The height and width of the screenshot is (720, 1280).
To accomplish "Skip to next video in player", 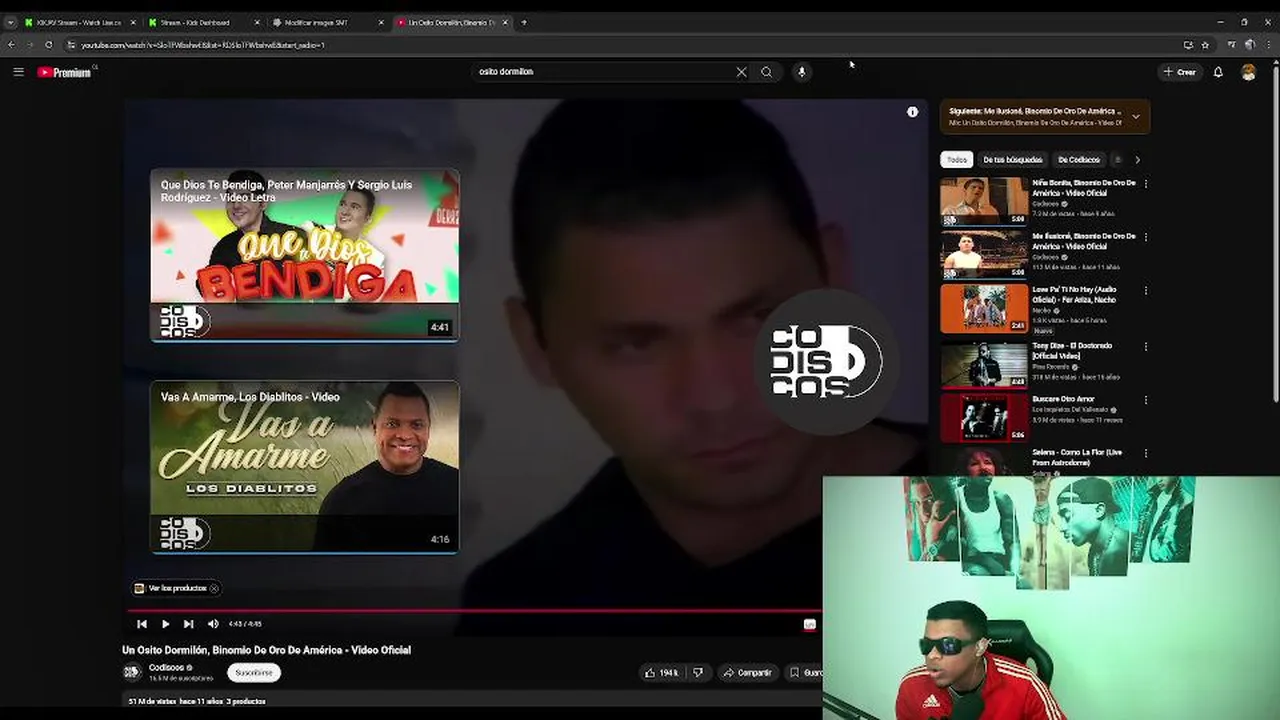I will pyautogui.click(x=188, y=624).
